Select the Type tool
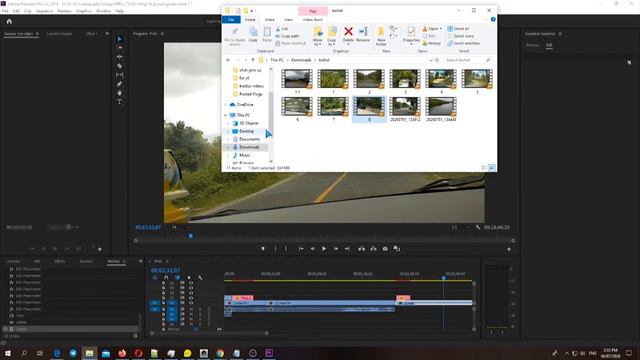640x360 pixels. coord(119,102)
